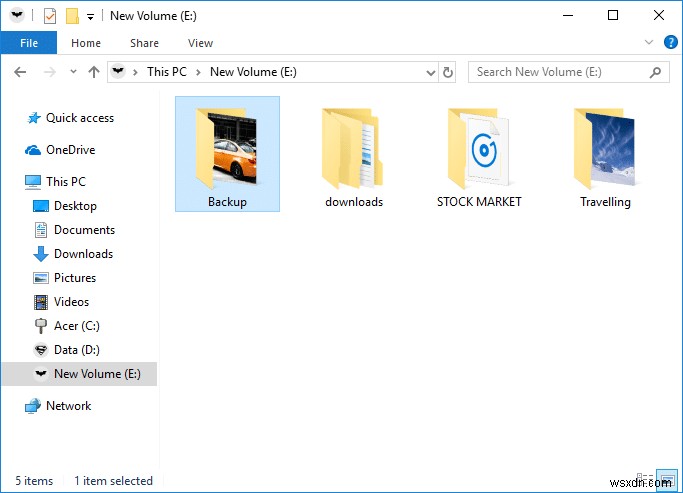Click the This PC monitor icon
The height and width of the screenshot is (493, 683).
[x=33, y=182]
